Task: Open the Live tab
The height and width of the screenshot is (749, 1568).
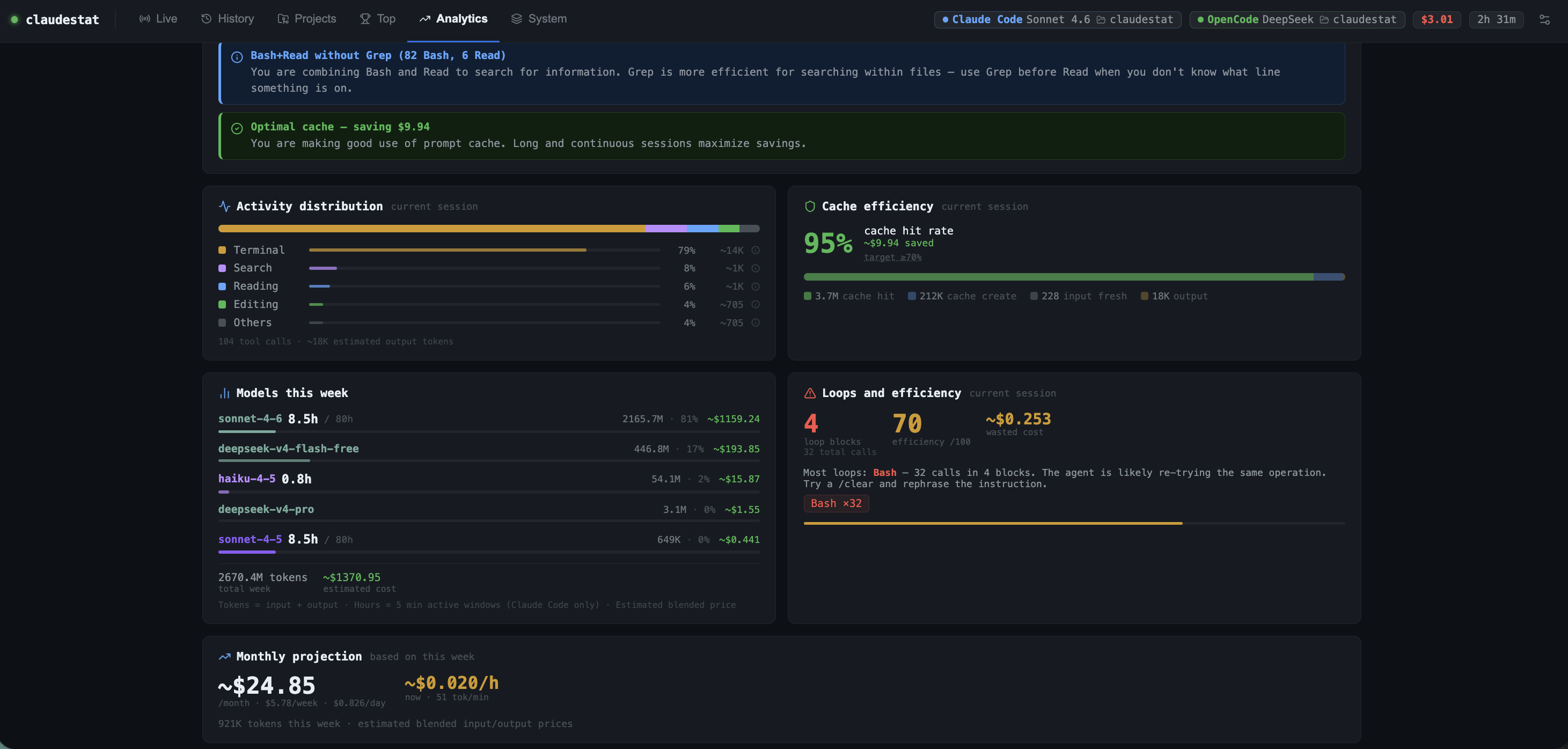Action: click(x=158, y=19)
